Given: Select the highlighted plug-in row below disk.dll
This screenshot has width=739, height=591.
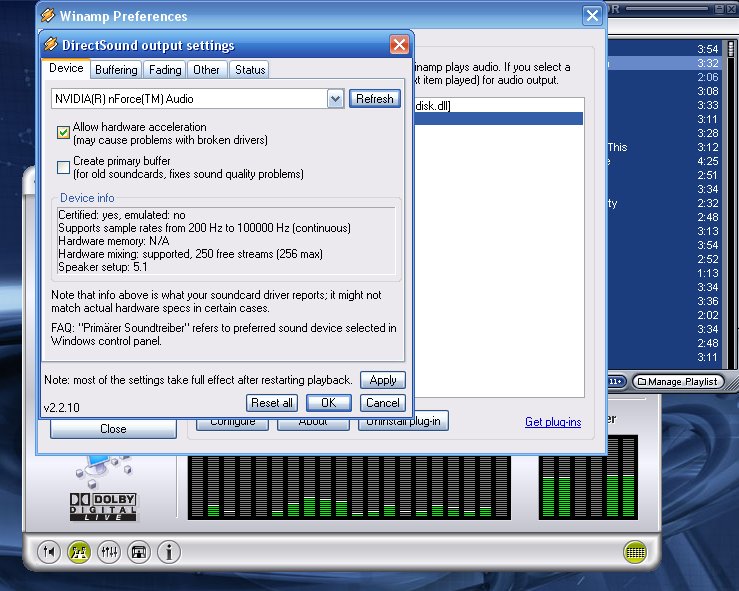Looking at the screenshot, I should 499,118.
